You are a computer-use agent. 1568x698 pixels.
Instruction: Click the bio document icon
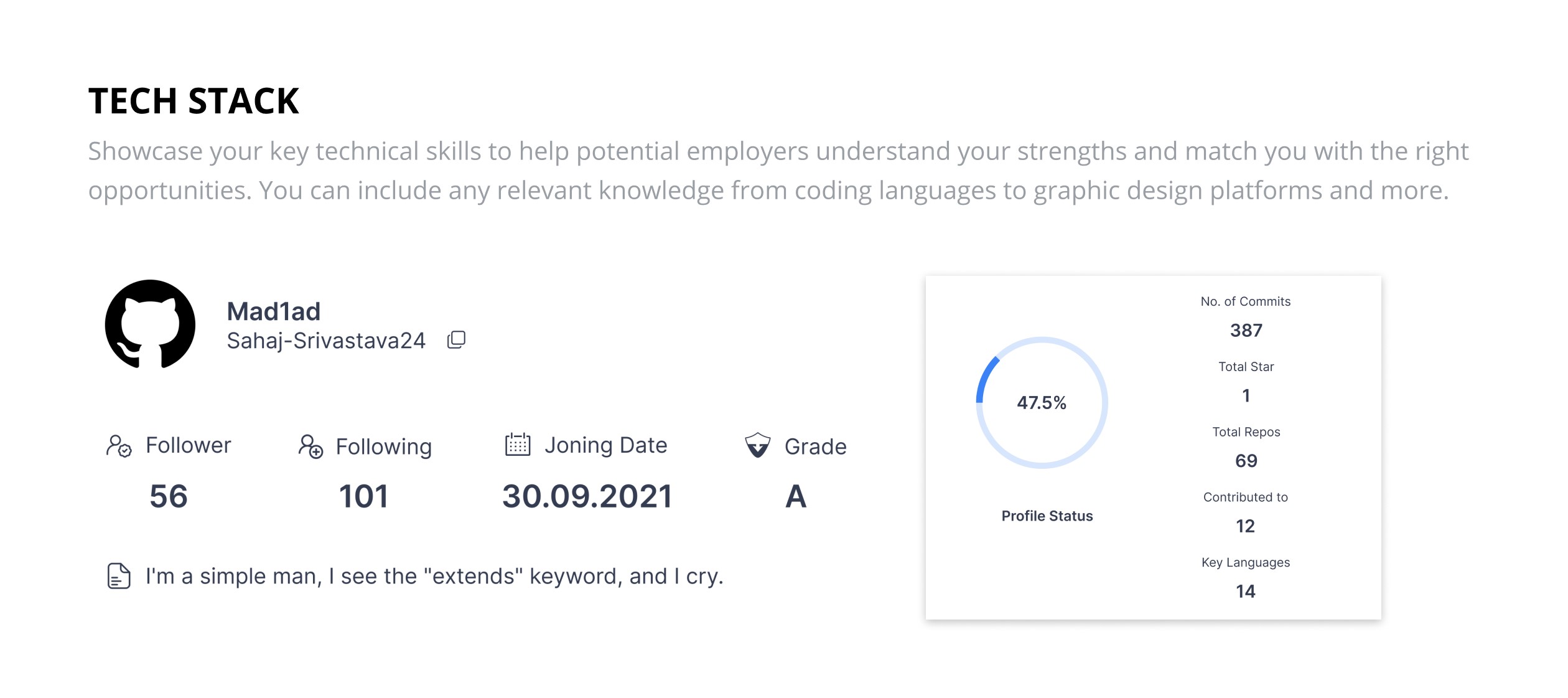tap(119, 576)
